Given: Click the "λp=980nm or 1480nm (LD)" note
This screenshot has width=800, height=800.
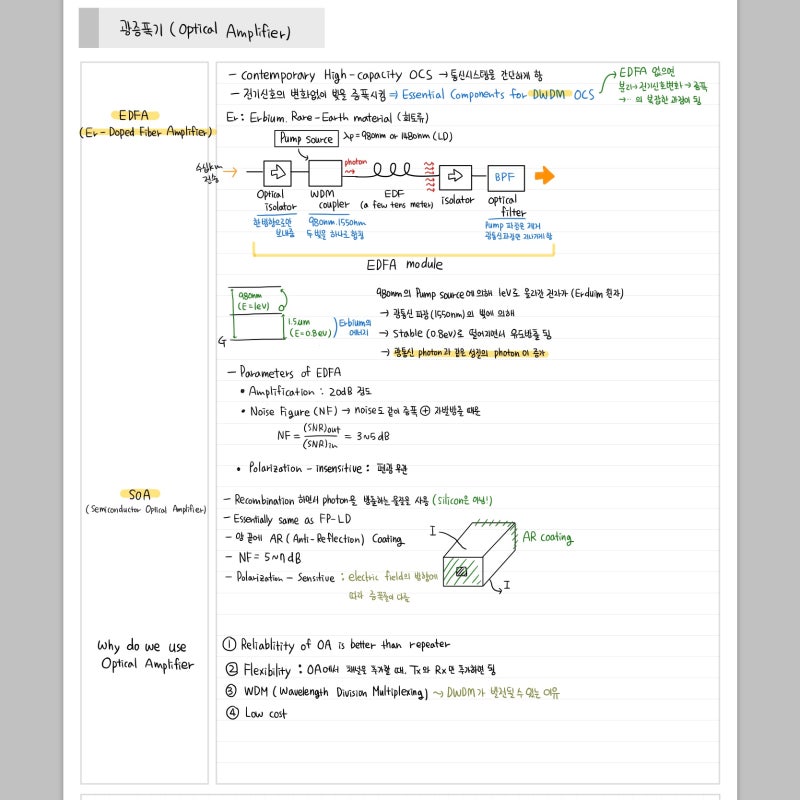Looking at the screenshot, I should pyautogui.click(x=398, y=136).
